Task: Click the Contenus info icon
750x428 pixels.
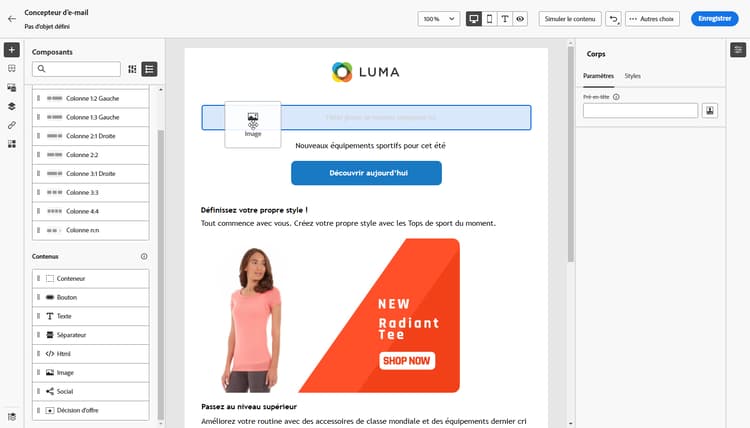Action: [x=144, y=256]
